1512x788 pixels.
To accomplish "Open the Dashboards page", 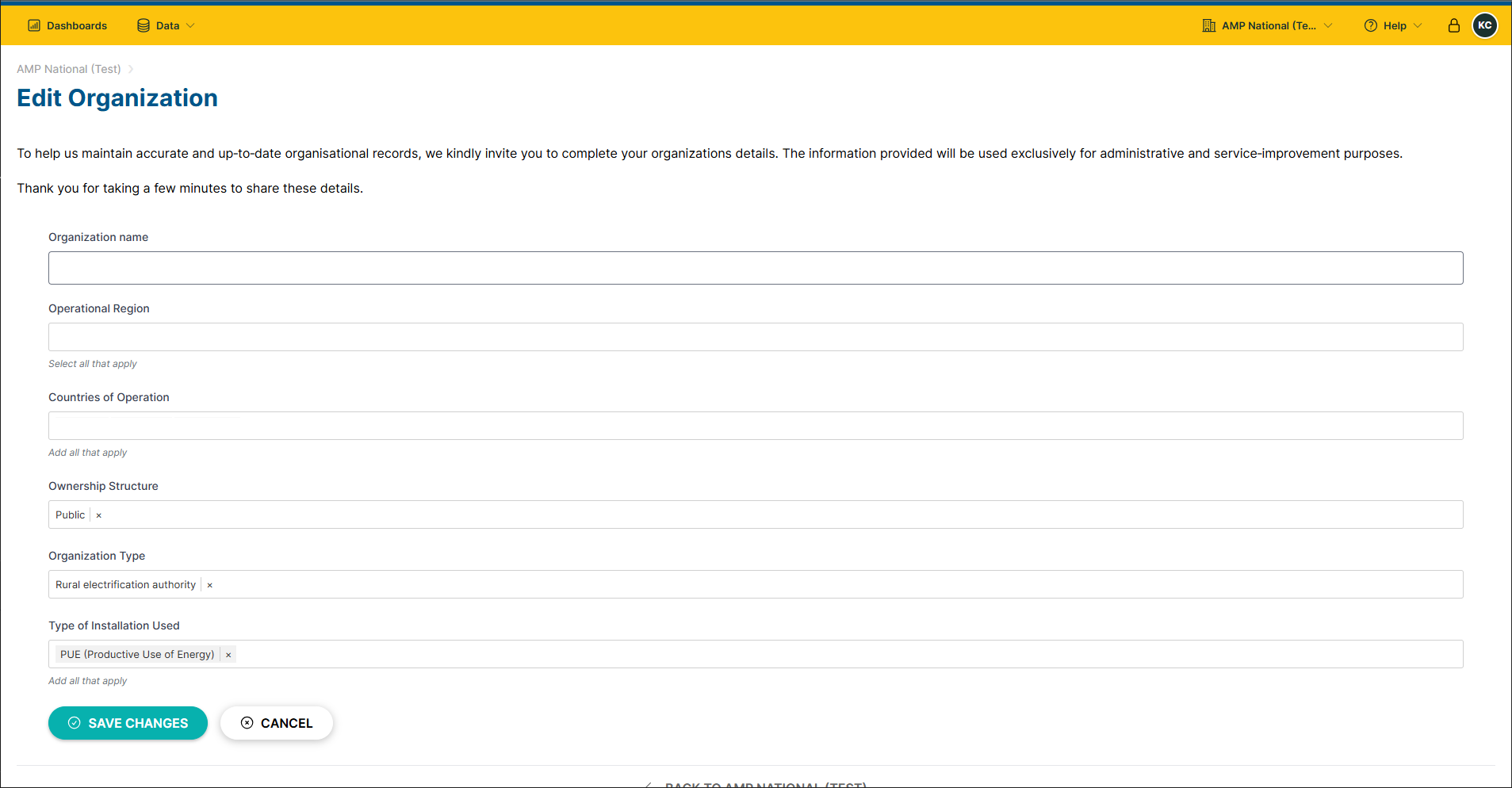I will (x=67, y=25).
